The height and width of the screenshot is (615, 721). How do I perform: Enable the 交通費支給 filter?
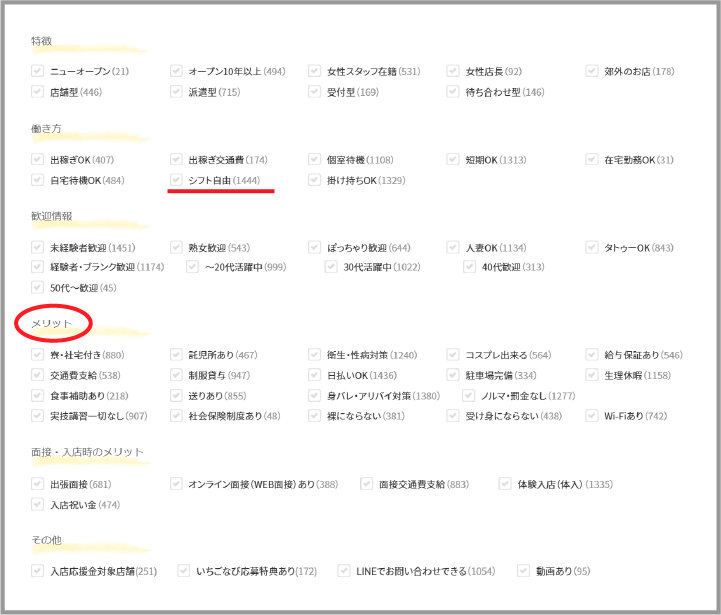click(x=38, y=376)
